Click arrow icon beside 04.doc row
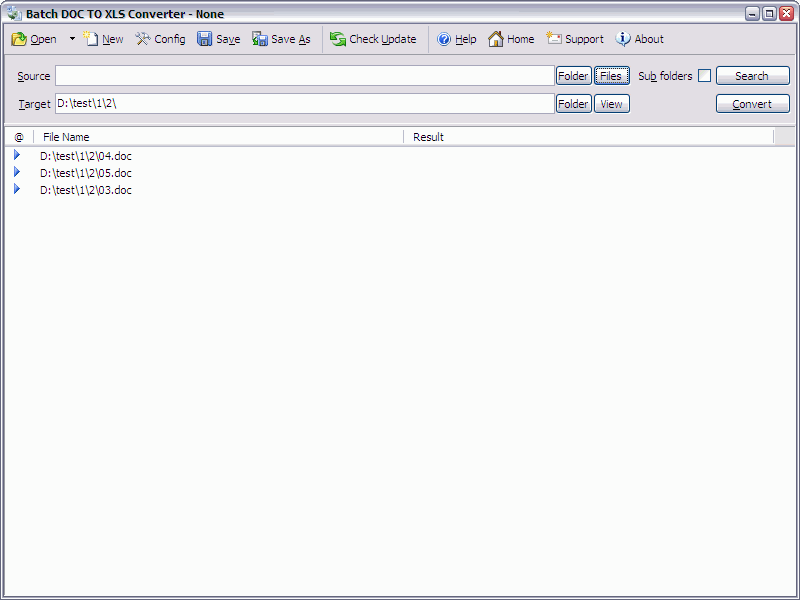The width and height of the screenshot is (800, 600). click(x=17, y=155)
